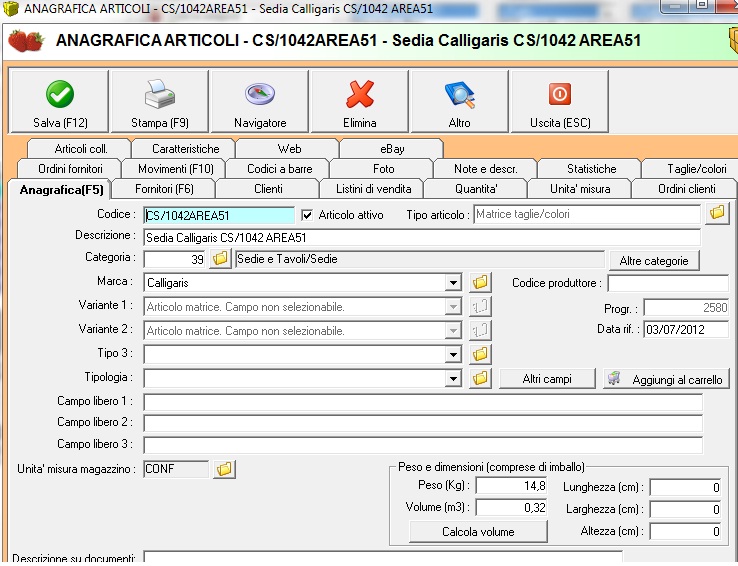This screenshot has height=566, width=738.
Task: Click the disabled icon next to Variante 2
Action: [x=480, y=330]
